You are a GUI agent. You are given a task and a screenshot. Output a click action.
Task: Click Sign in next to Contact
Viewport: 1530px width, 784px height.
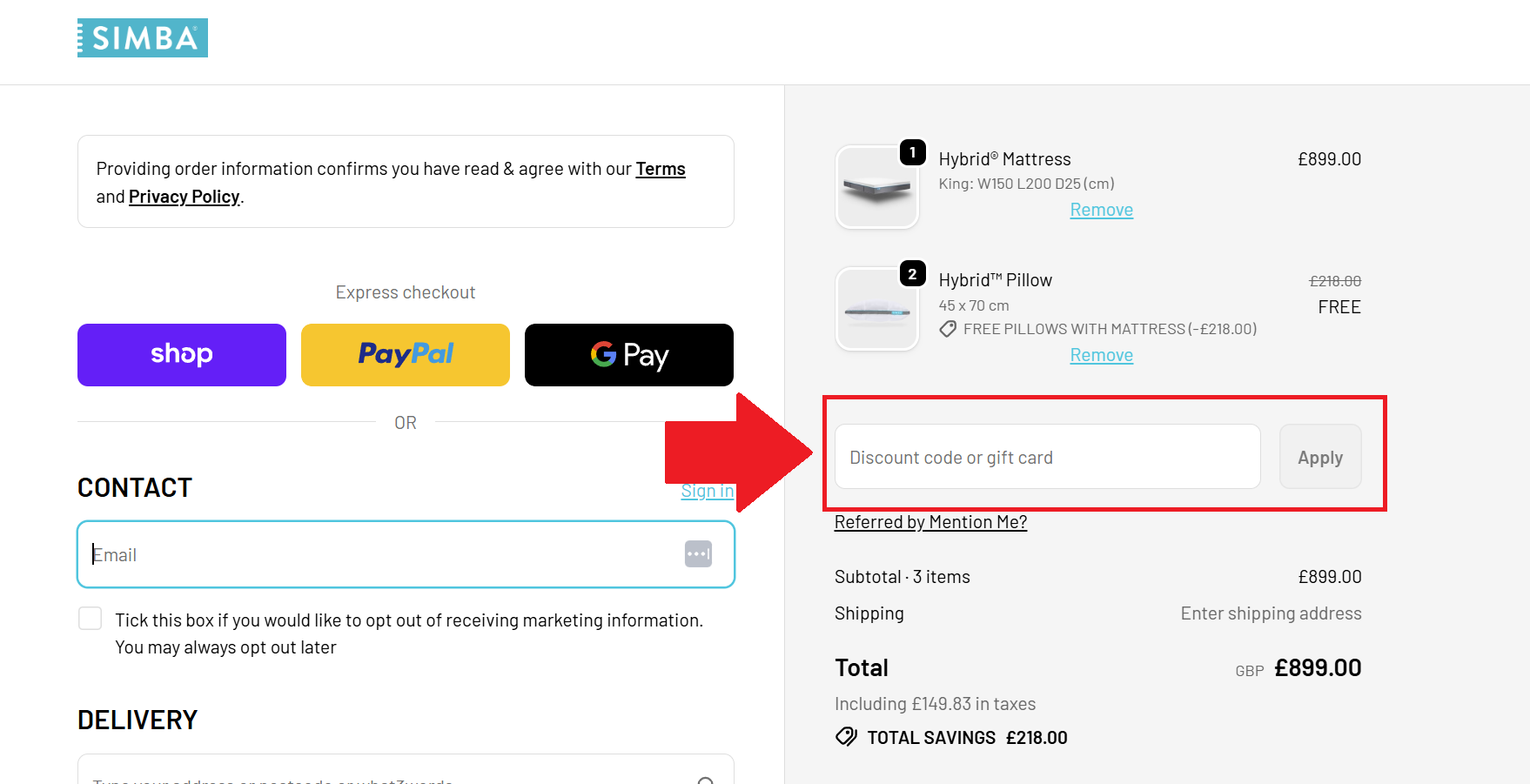[x=707, y=491]
